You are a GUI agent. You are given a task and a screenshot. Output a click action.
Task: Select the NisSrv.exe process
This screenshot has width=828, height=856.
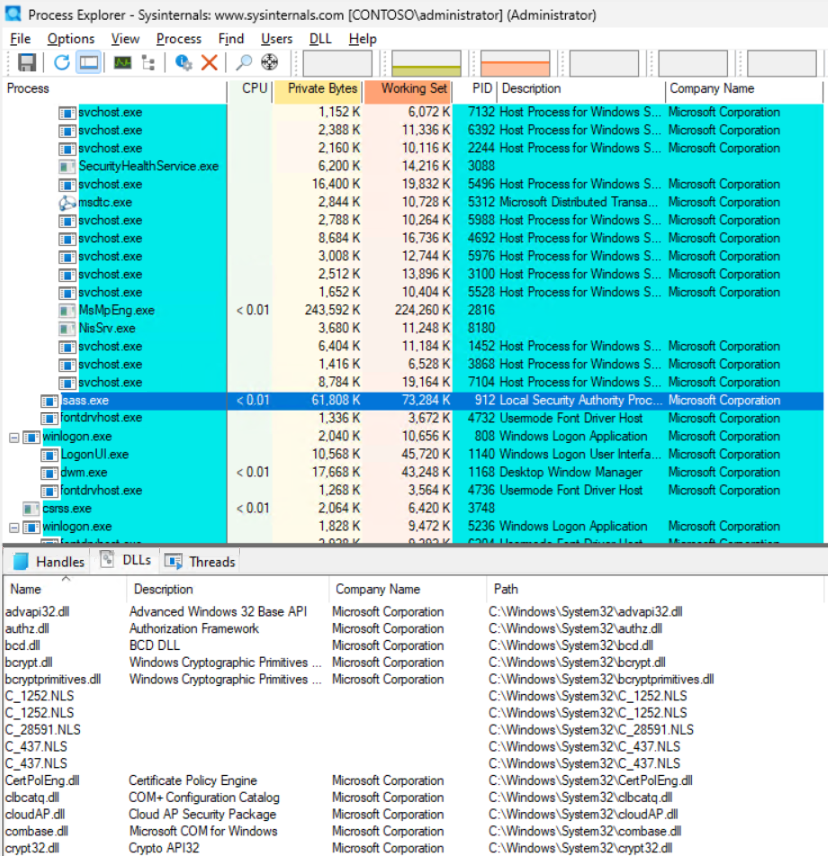(x=106, y=329)
